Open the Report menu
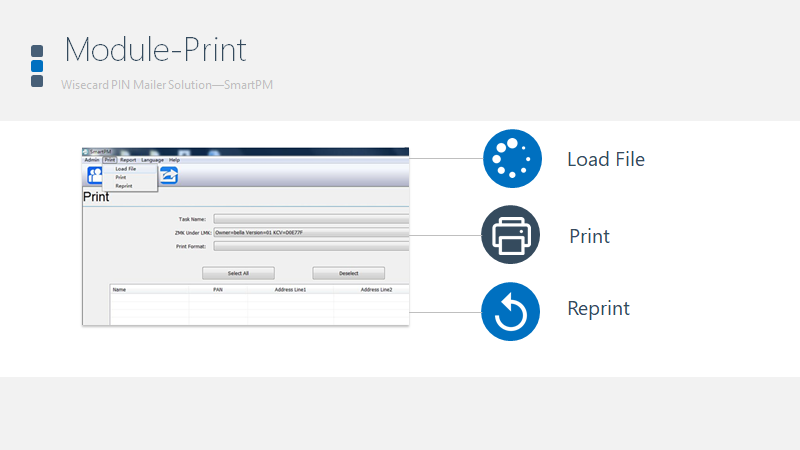Screen dimensions: 800x450 [128, 160]
